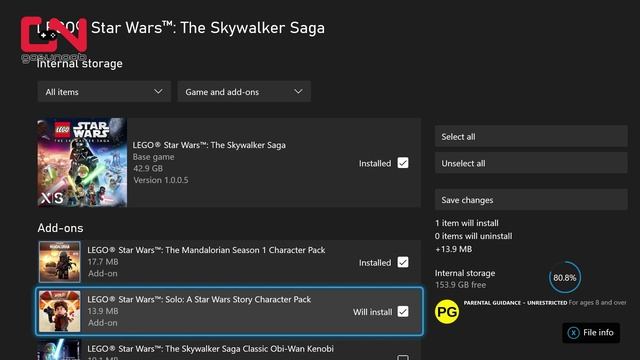This screenshot has width=640, height=360.
Task: Click the '17.7 MB' Mandalorian pack size
Action: [103, 262]
